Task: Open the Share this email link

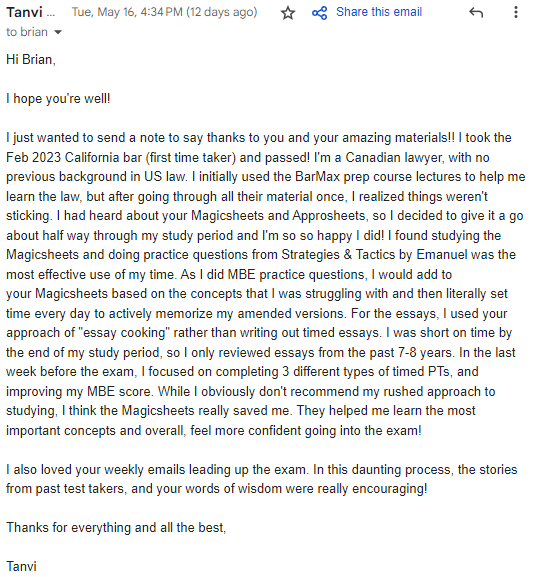Action: (379, 12)
